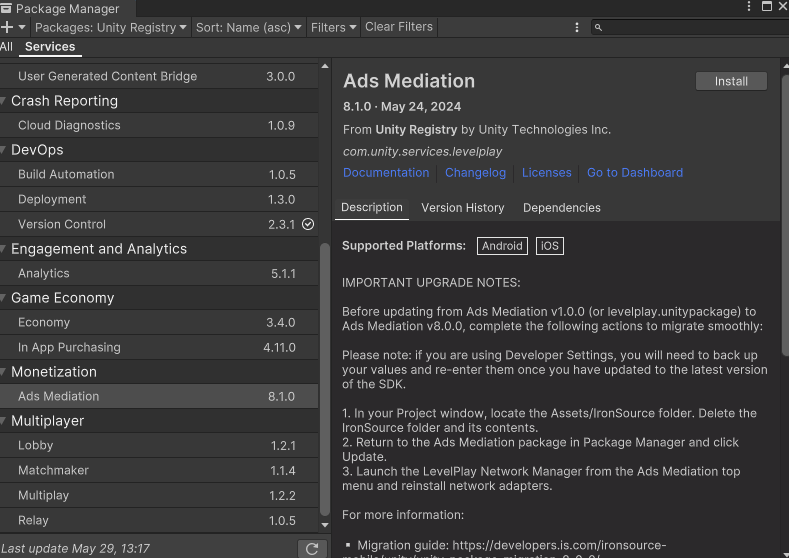
Task: Open the Changelog link
Action: pos(476,173)
